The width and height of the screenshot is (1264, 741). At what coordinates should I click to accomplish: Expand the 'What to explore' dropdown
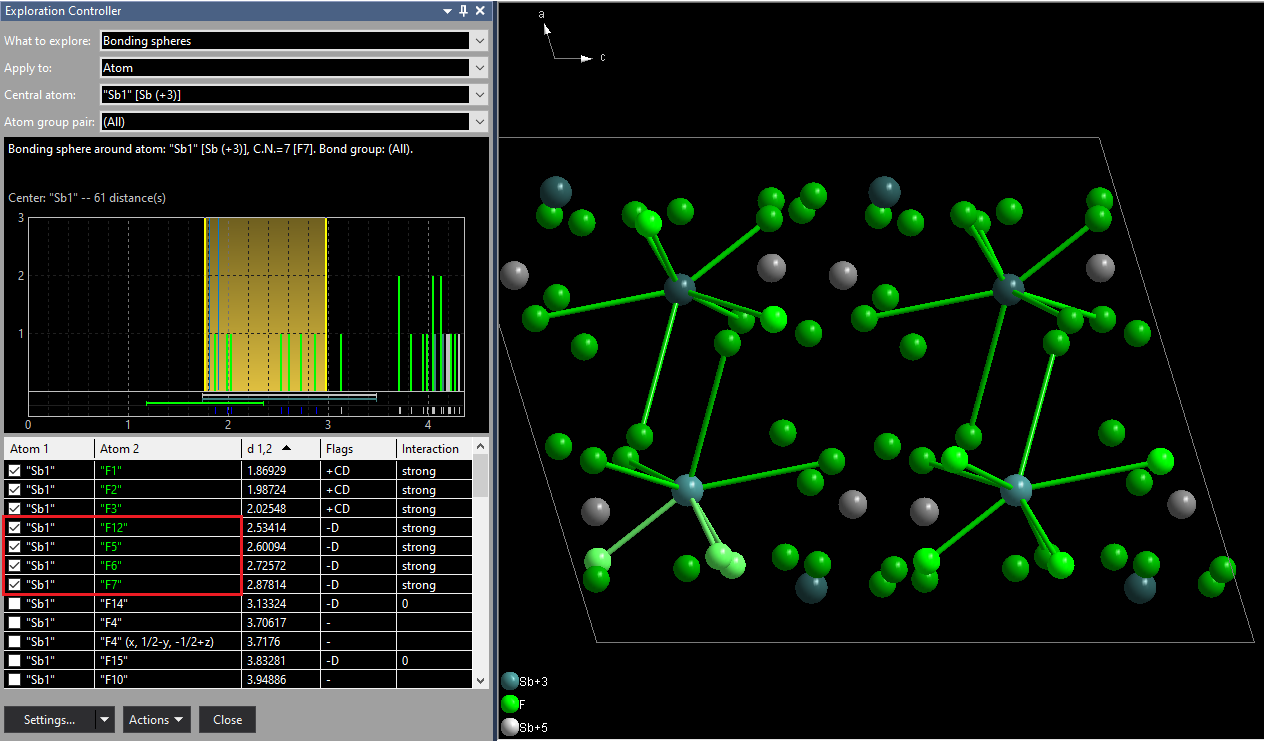click(480, 41)
